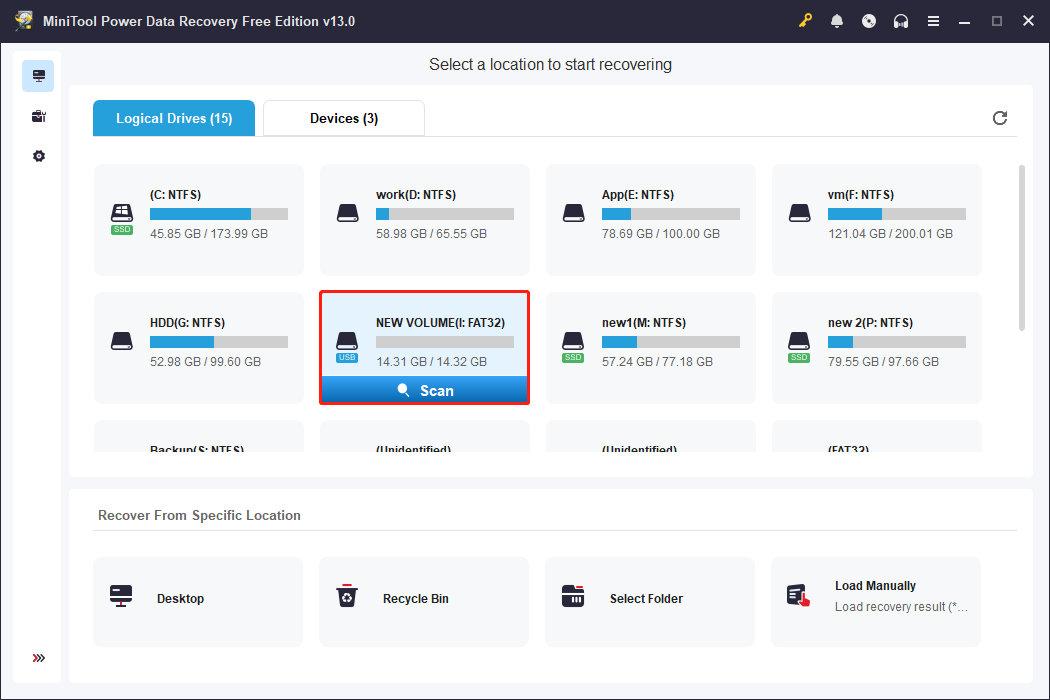Click vm(F:) usage bar
This screenshot has height=700, width=1050.
click(x=897, y=214)
